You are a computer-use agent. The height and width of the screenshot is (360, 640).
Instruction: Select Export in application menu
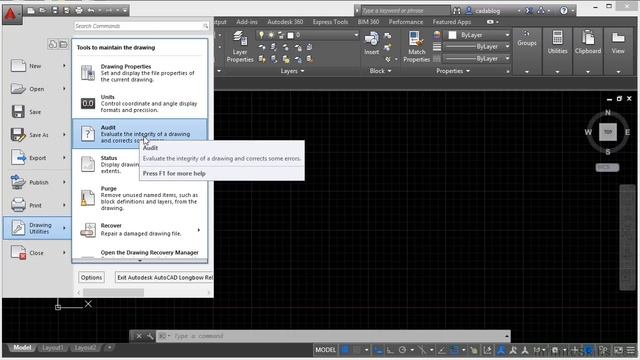pyautogui.click(x=38, y=158)
